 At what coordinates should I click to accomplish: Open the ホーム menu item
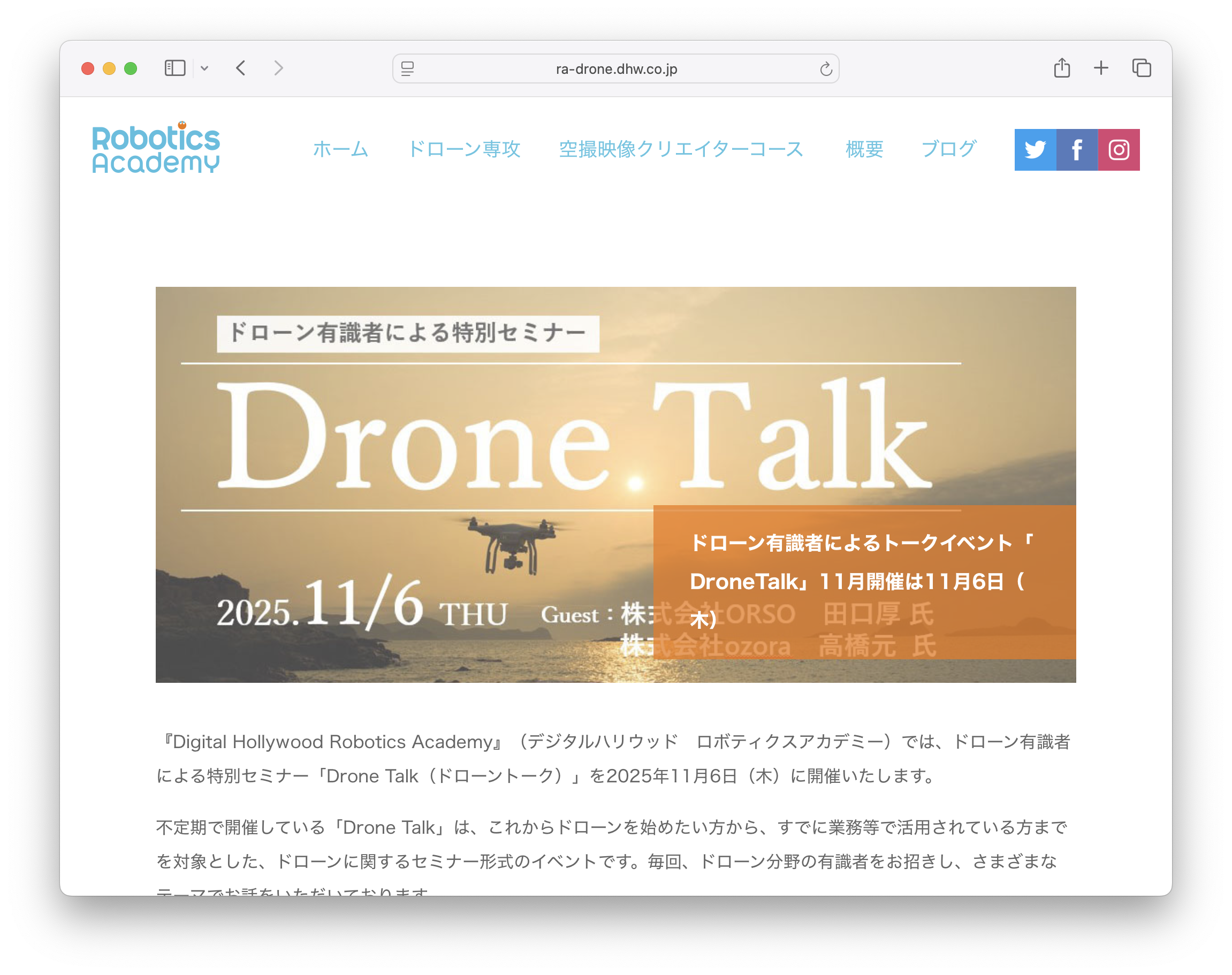tap(340, 149)
